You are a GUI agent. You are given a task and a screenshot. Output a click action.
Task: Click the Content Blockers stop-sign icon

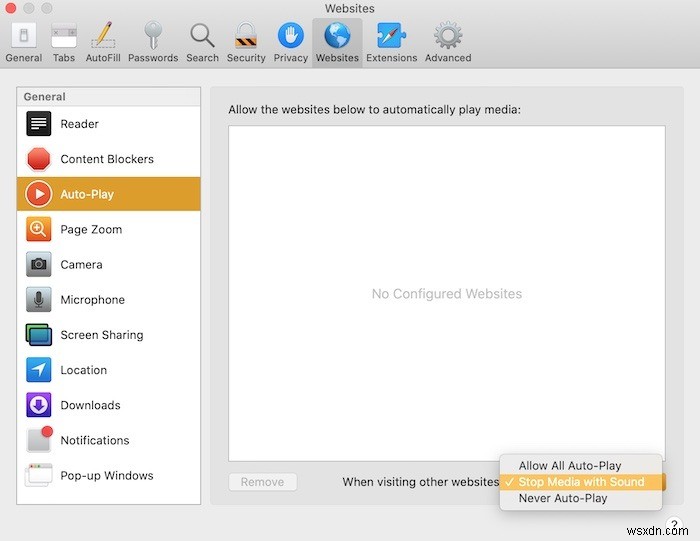coord(38,159)
